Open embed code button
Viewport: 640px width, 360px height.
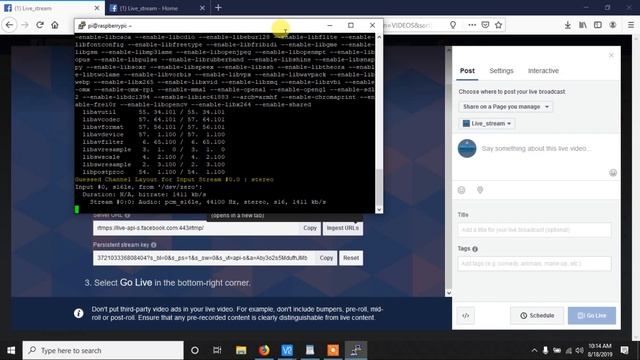click(466, 316)
